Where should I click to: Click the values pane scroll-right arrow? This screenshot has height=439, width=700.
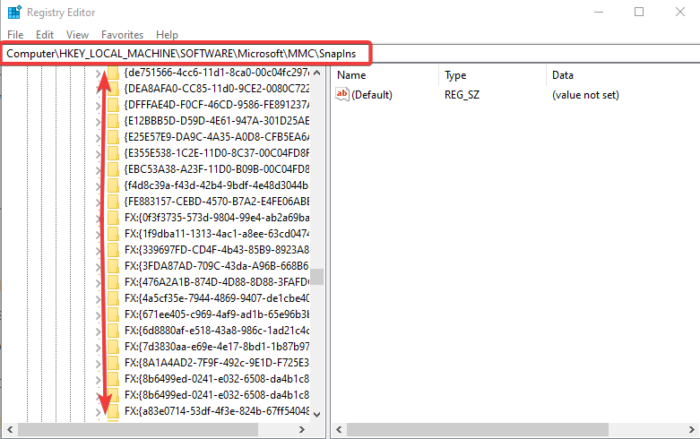pyautogui.click(x=692, y=430)
